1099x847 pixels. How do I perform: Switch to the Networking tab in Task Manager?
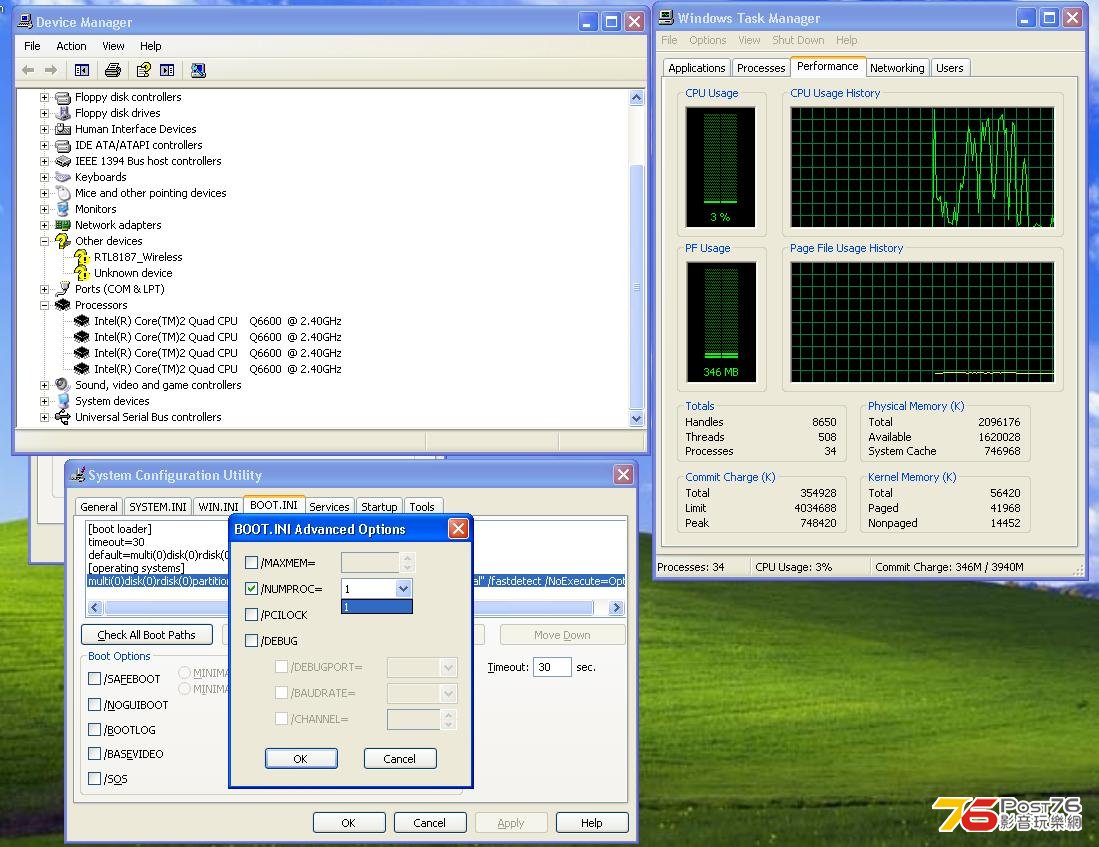[896, 68]
